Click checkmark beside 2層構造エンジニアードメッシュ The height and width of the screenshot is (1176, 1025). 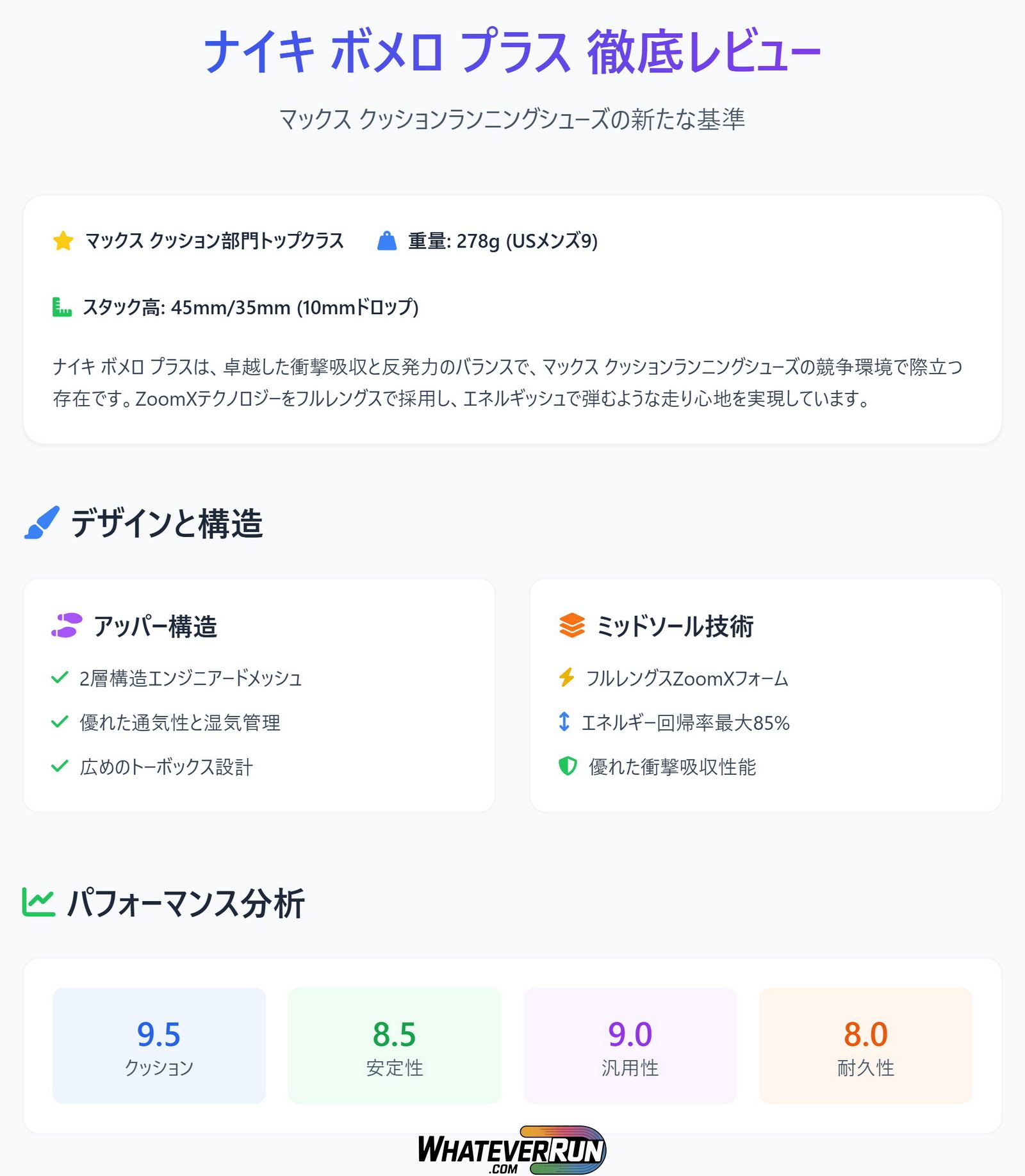coord(60,677)
